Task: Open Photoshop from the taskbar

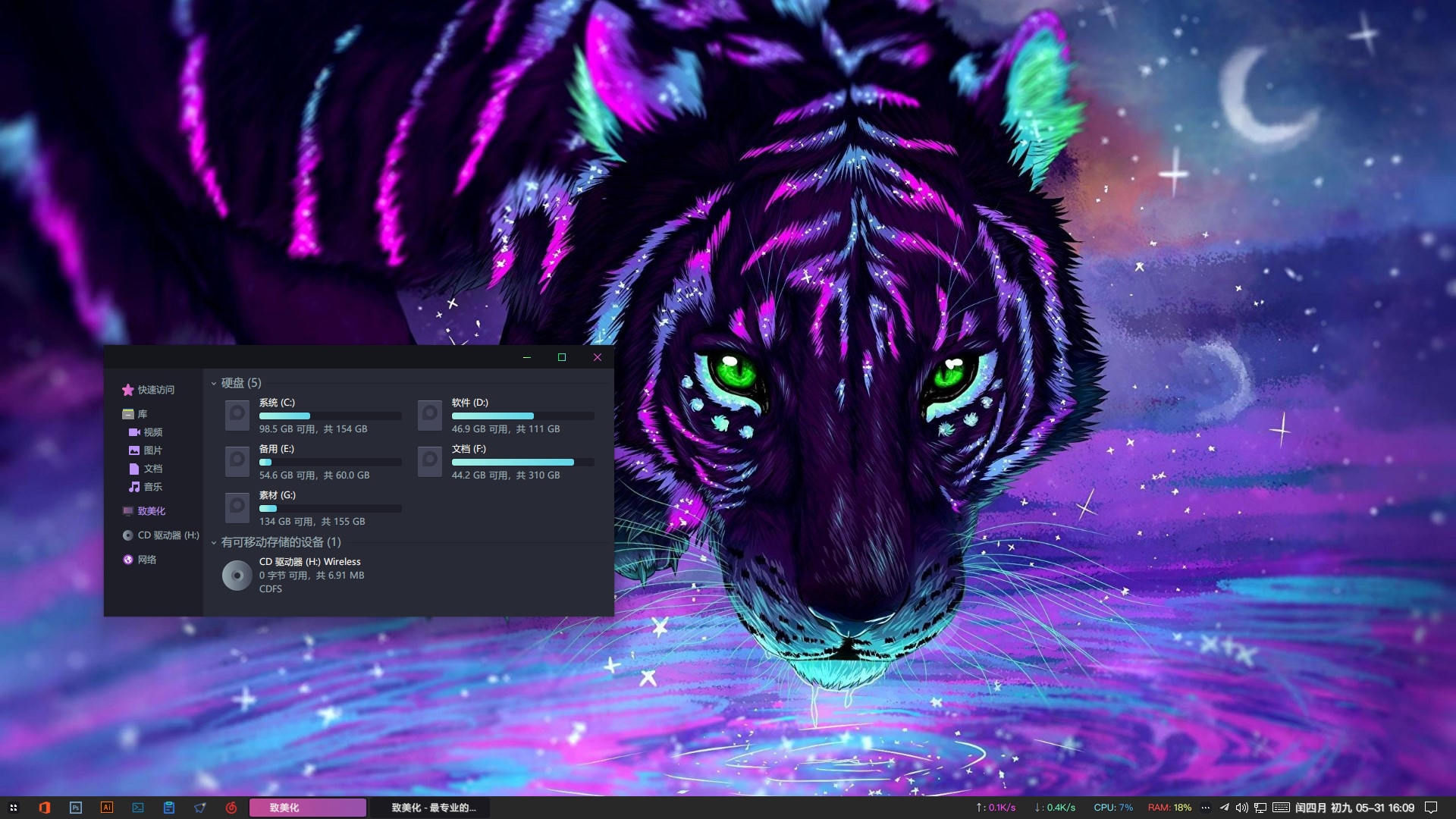Action: pyautogui.click(x=75, y=808)
